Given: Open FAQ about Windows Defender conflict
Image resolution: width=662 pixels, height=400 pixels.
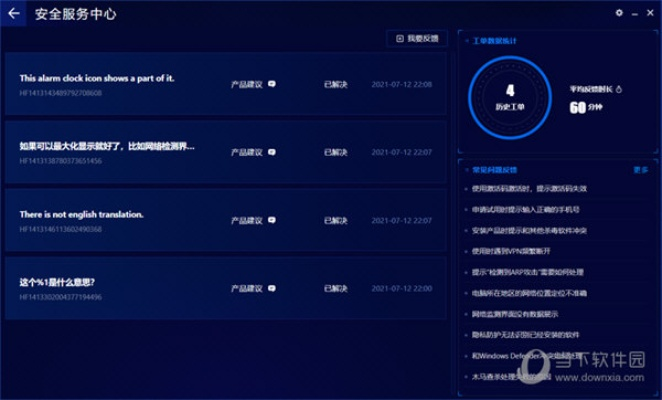Looking at the screenshot, I should pos(527,356).
